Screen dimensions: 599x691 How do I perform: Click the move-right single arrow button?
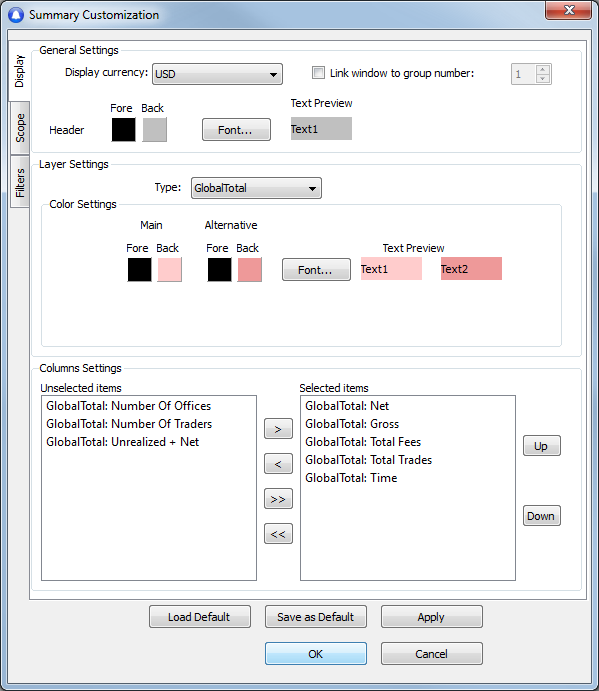click(278, 429)
